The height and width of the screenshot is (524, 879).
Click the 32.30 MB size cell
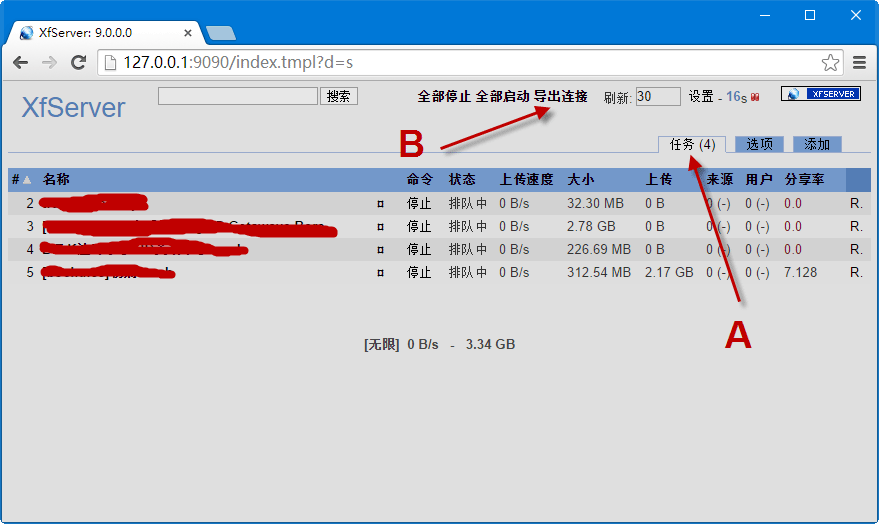tap(595, 203)
